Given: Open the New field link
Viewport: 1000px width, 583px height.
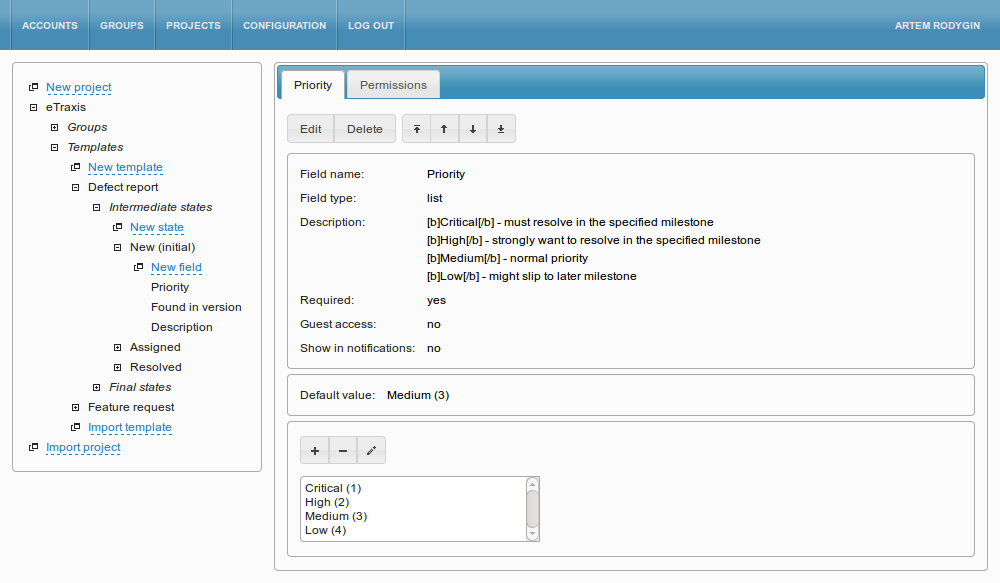Looking at the screenshot, I should click(x=176, y=267).
